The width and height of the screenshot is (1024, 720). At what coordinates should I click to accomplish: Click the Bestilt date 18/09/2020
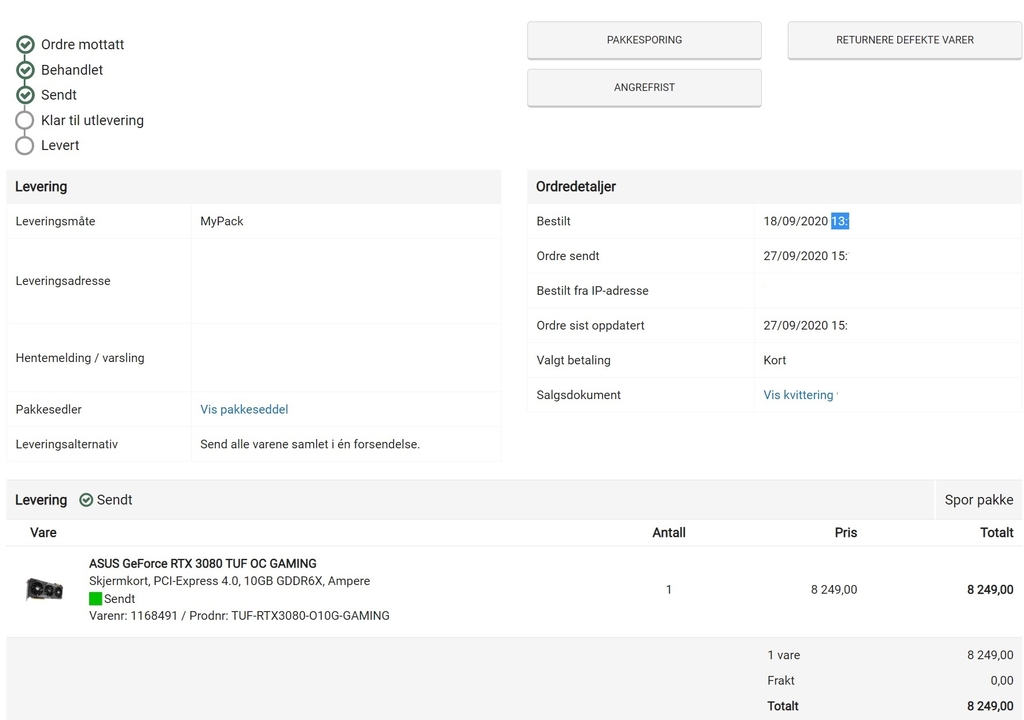pos(795,221)
